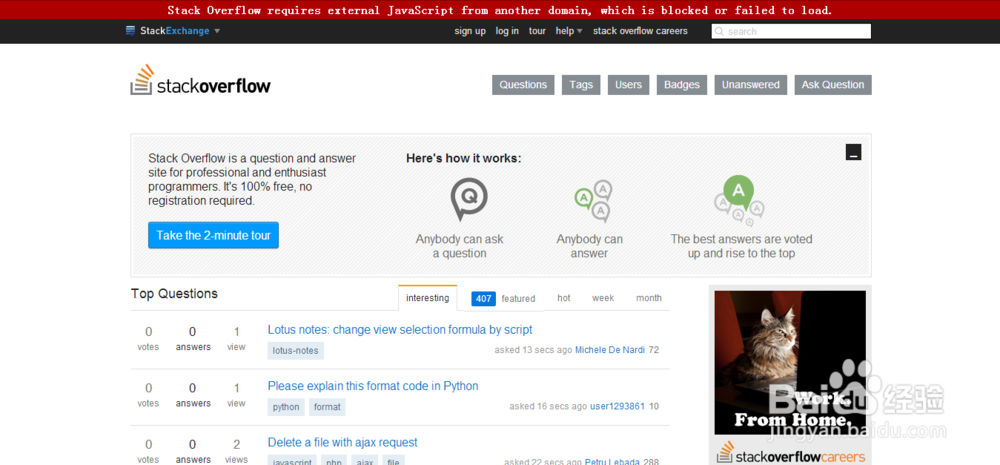Switch to the month tab
1000x465 pixels.
[x=649, y=298]
